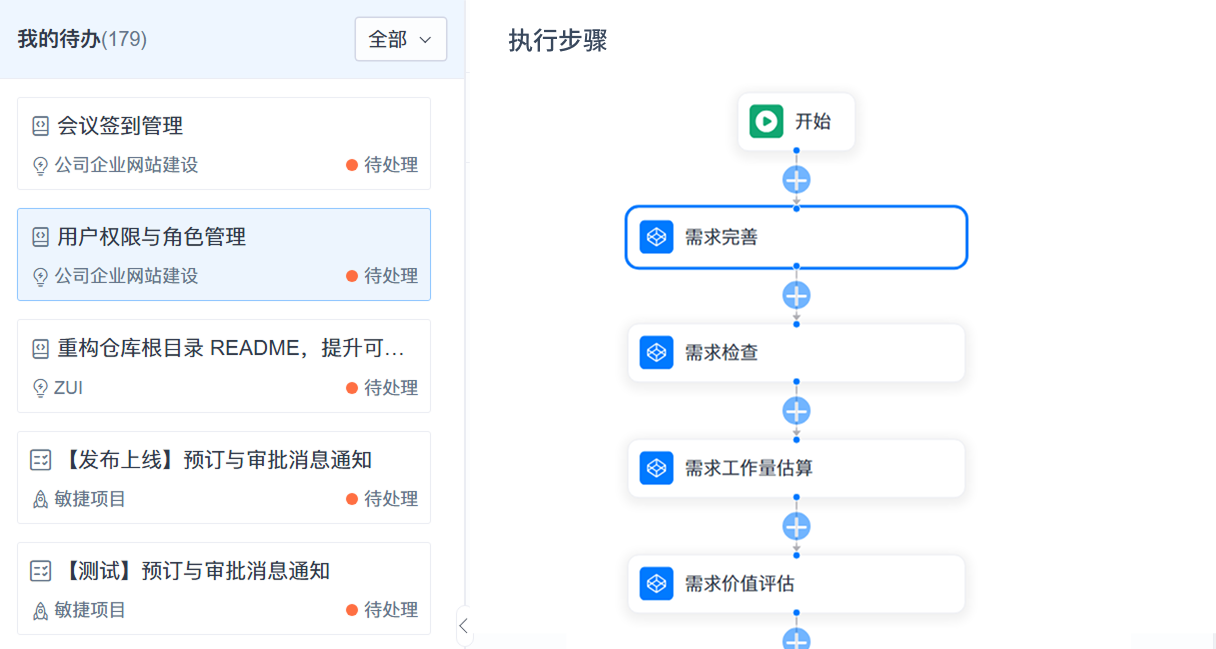Screen dimensions: 1216x649
Task: Click the lightbulb icon next to ZUI
Action: click(x=41, y=388)
